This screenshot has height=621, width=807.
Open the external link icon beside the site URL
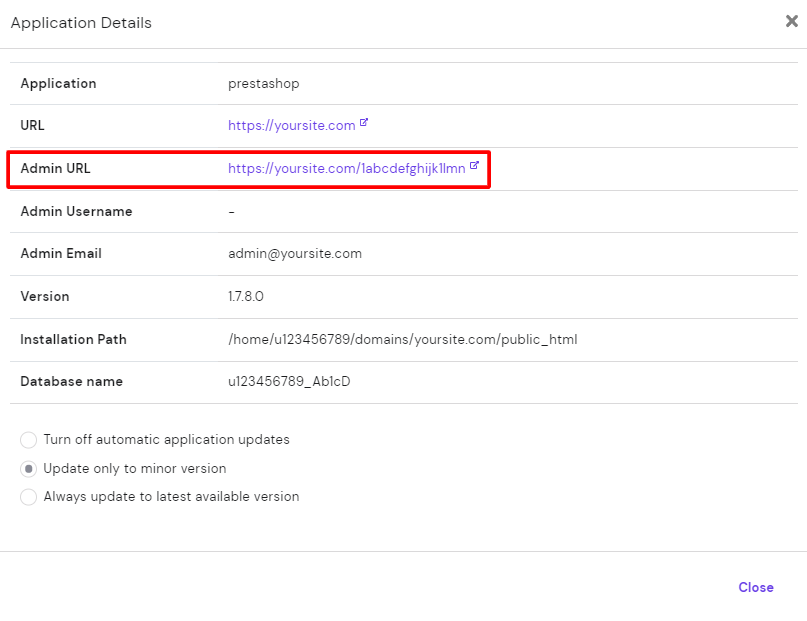pyautogui.click(x=365, y=122)
